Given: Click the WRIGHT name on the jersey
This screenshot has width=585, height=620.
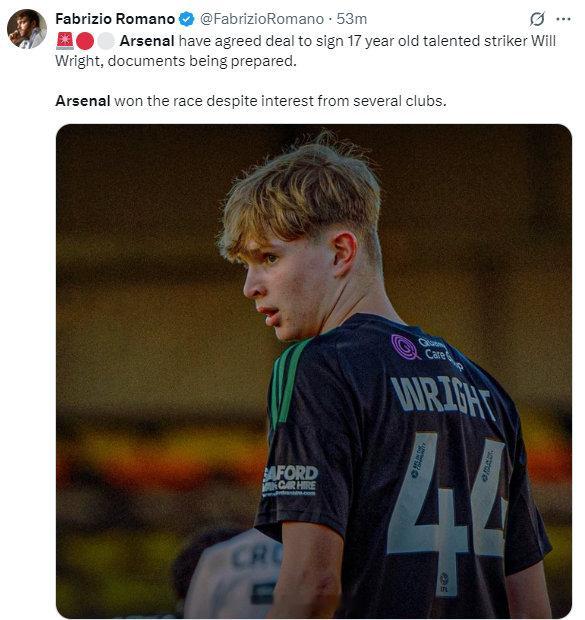Looking at the screenshot, I should coord(443,397).
